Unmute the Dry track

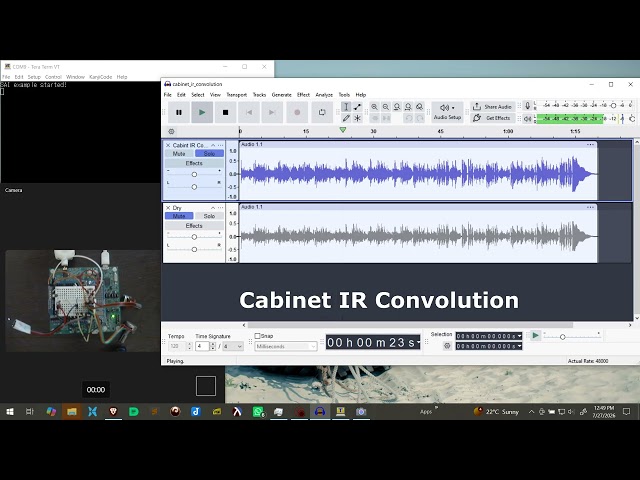coord(179,216)
